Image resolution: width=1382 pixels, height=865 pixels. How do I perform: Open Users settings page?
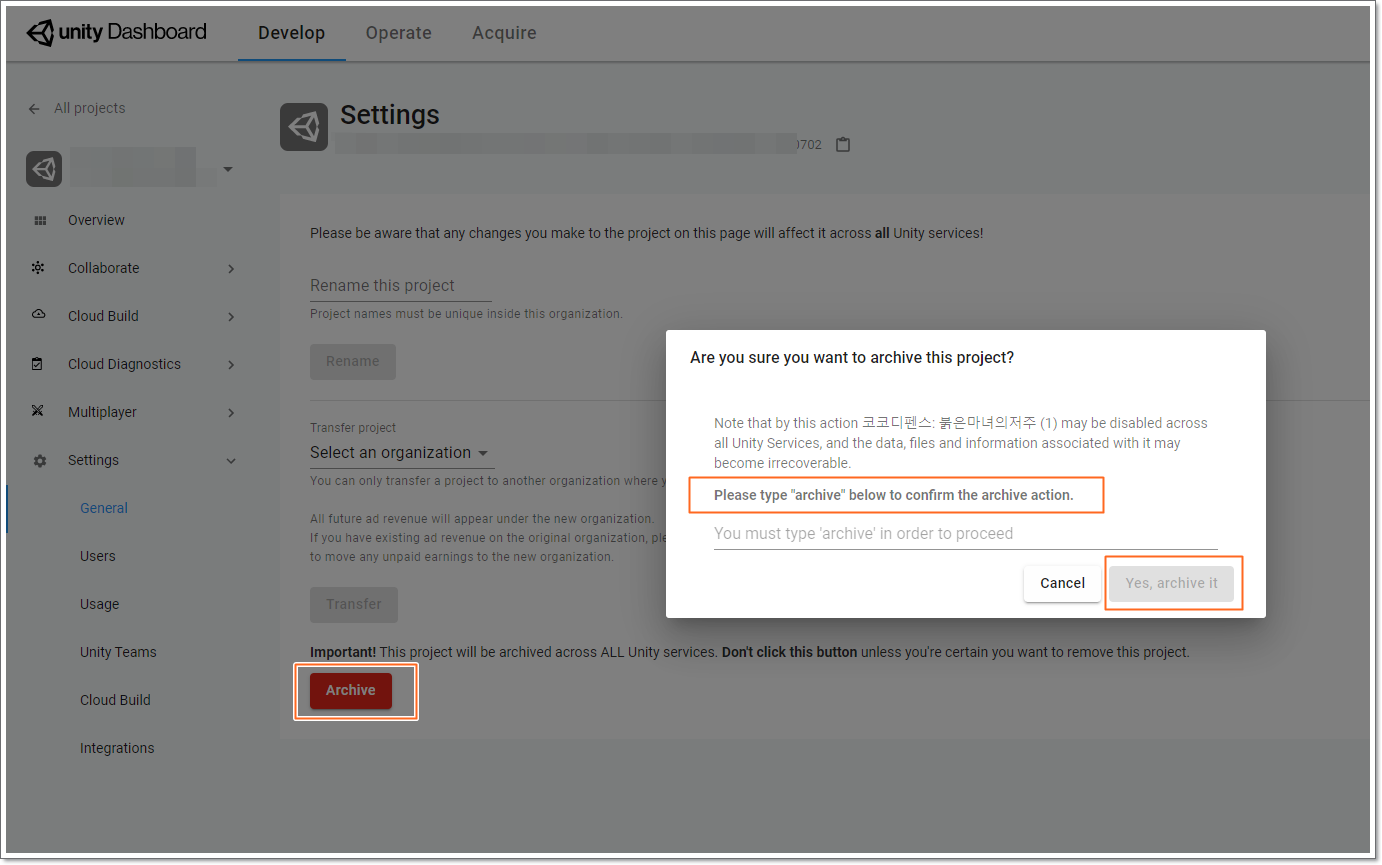coord(98,556)
